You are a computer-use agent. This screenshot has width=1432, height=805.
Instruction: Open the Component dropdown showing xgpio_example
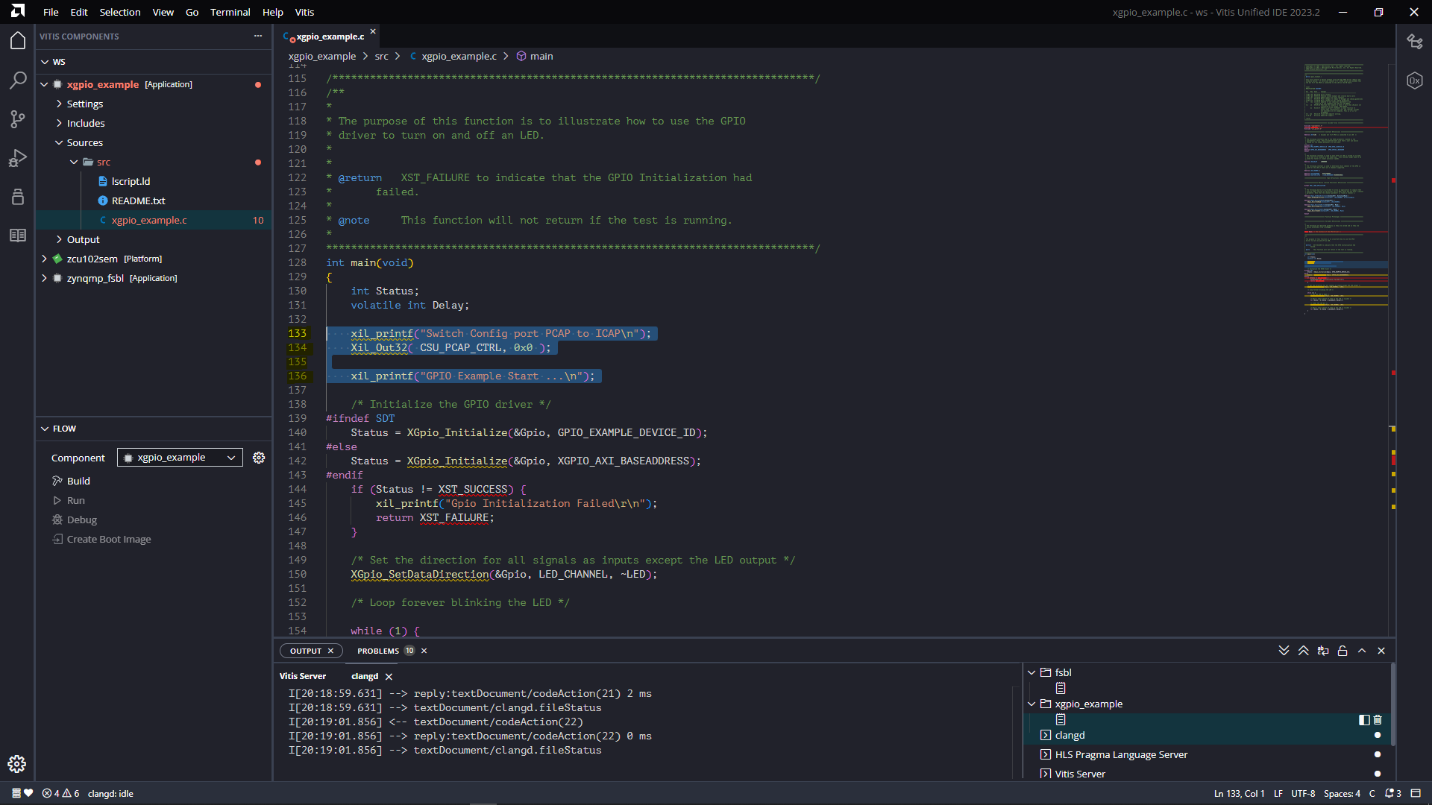click(180, 458)
